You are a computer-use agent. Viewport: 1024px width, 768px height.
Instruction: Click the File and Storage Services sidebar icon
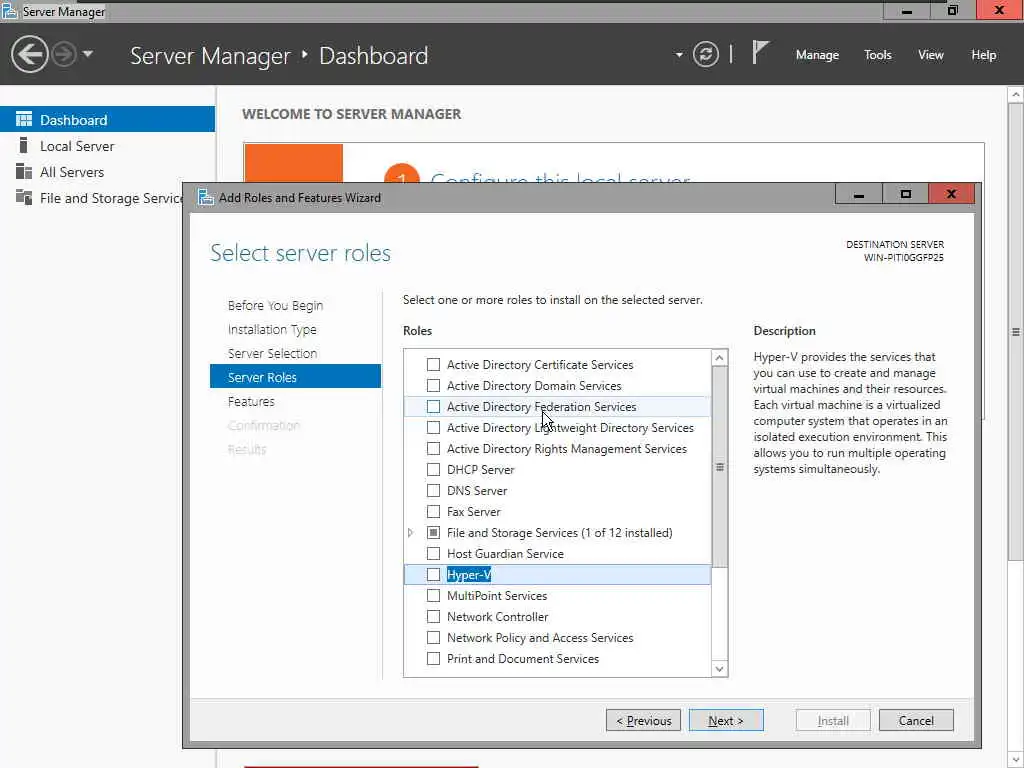pyautogui.click(x=24, y=197)
